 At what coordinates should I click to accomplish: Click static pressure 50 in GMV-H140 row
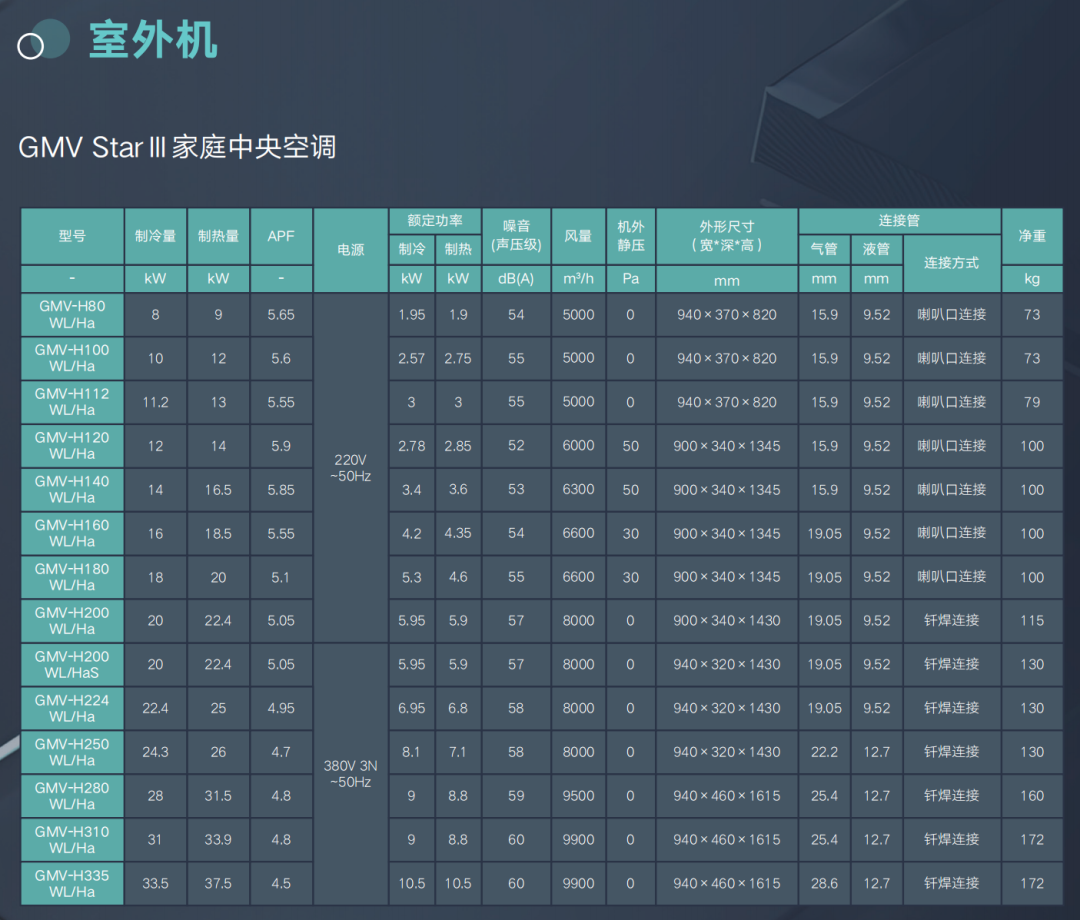click(x=631, y=490)
